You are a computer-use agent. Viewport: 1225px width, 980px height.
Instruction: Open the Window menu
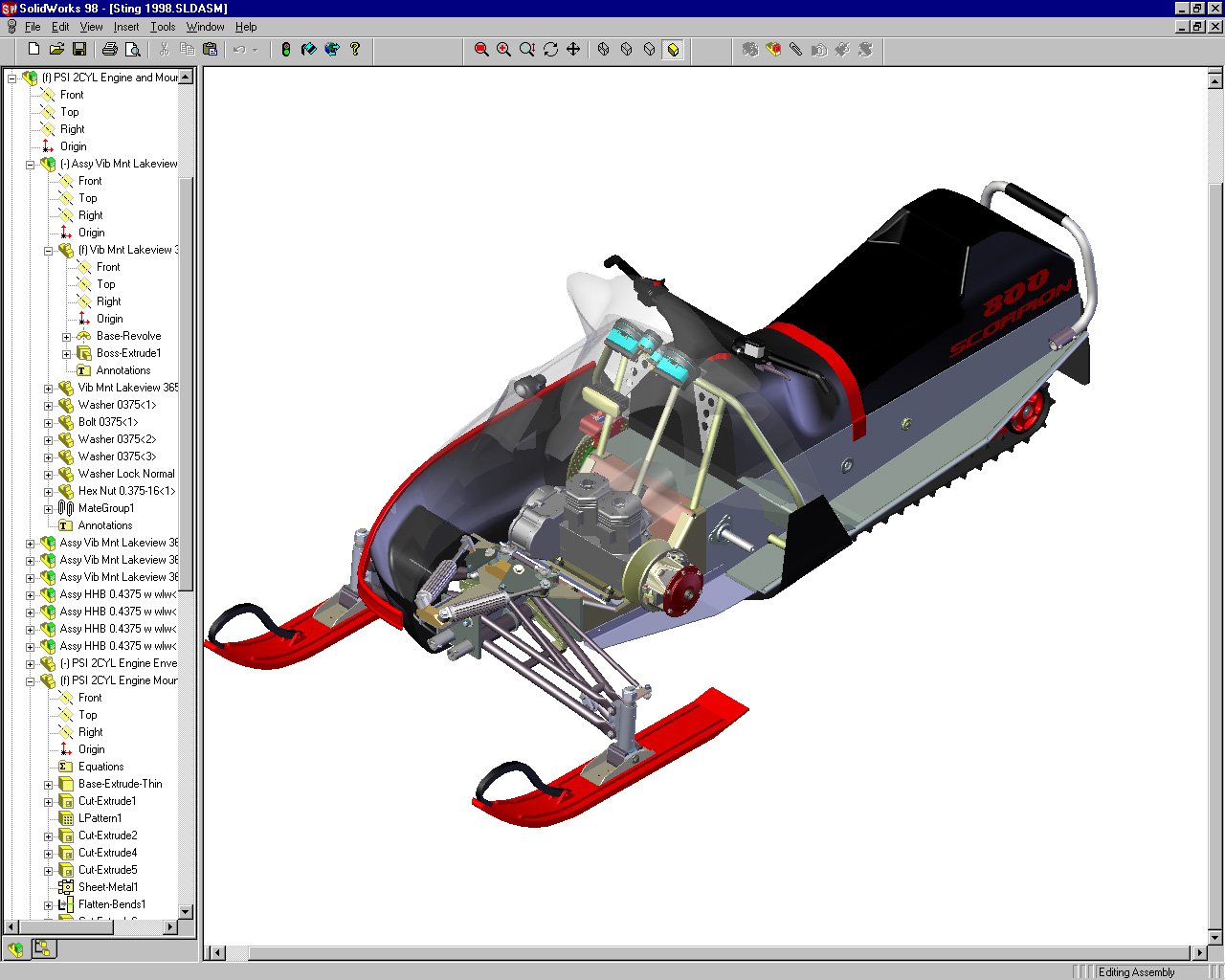pos(206,27)
